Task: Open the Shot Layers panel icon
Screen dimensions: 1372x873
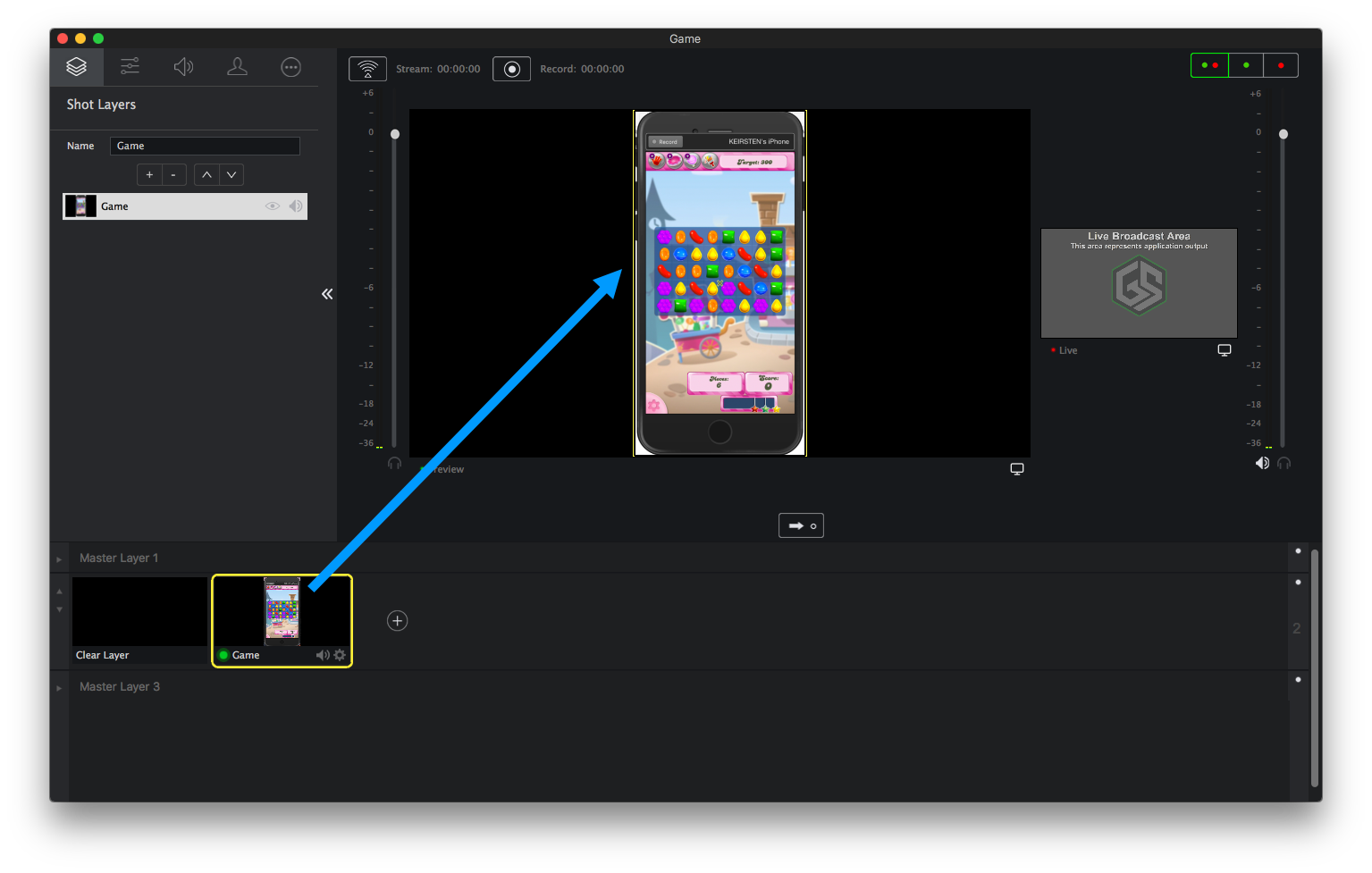Action: click(76, 66)
